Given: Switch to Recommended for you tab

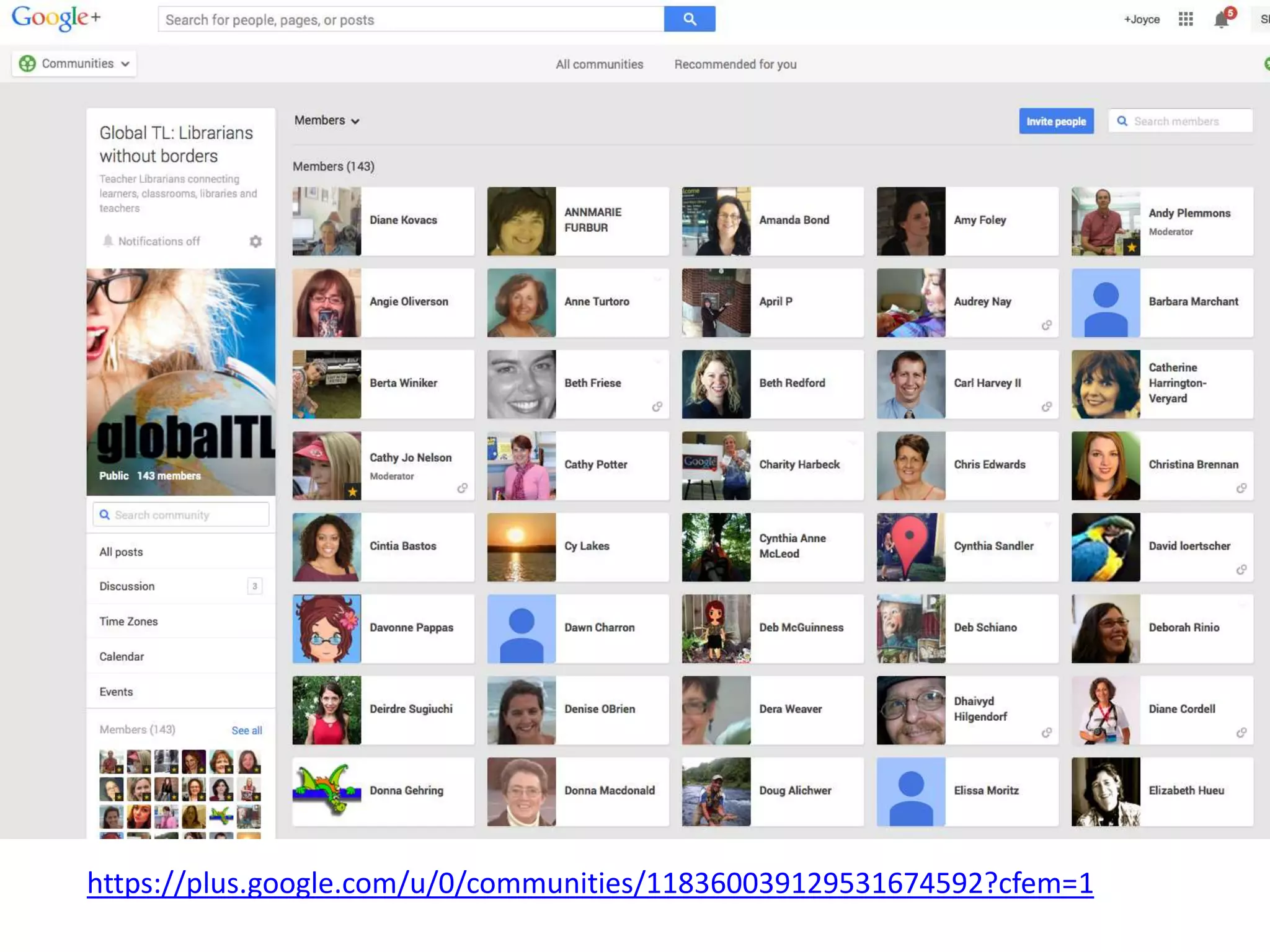Looking at the screenshot, I should pyautogui.click(x=735, y=64).
